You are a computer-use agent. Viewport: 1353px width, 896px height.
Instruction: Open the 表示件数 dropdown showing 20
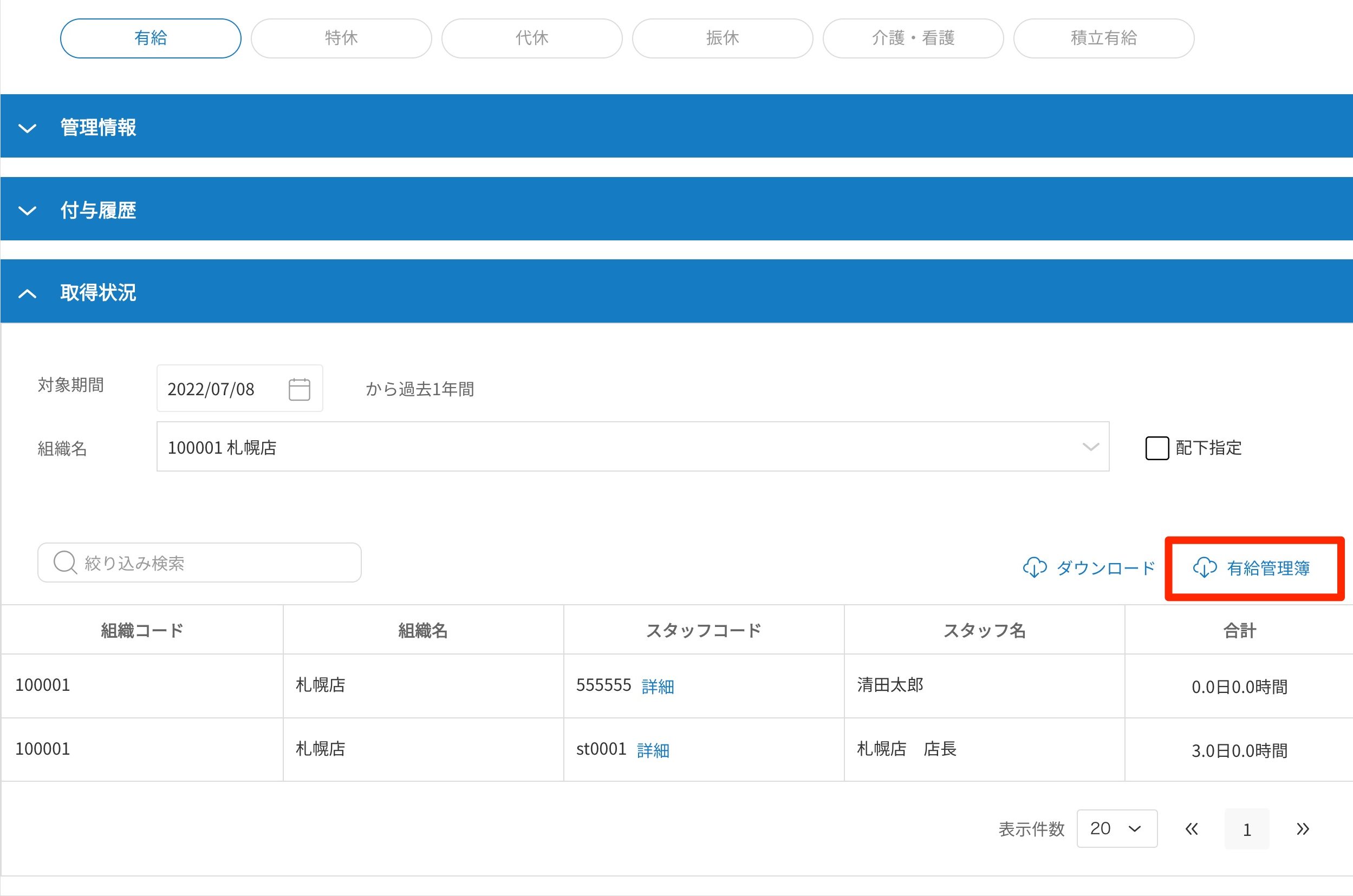tap(1116, 828)
